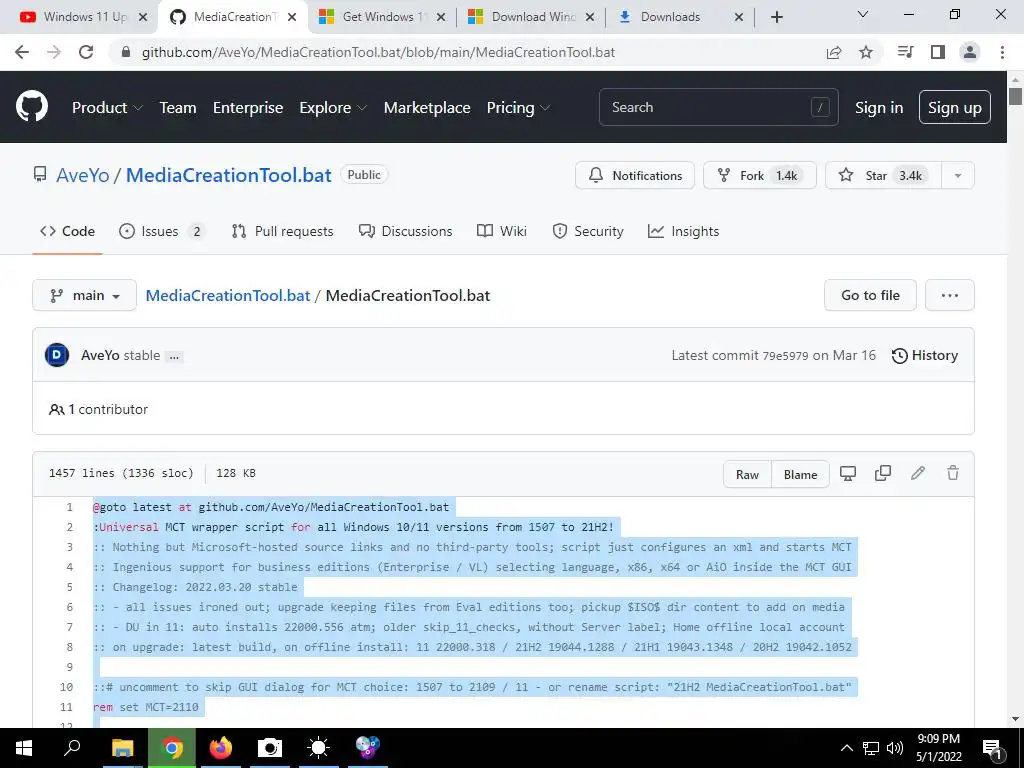Screen dimensions: 1024x768
Task: Open main branch selector dropdown
Action: point(84,295)
